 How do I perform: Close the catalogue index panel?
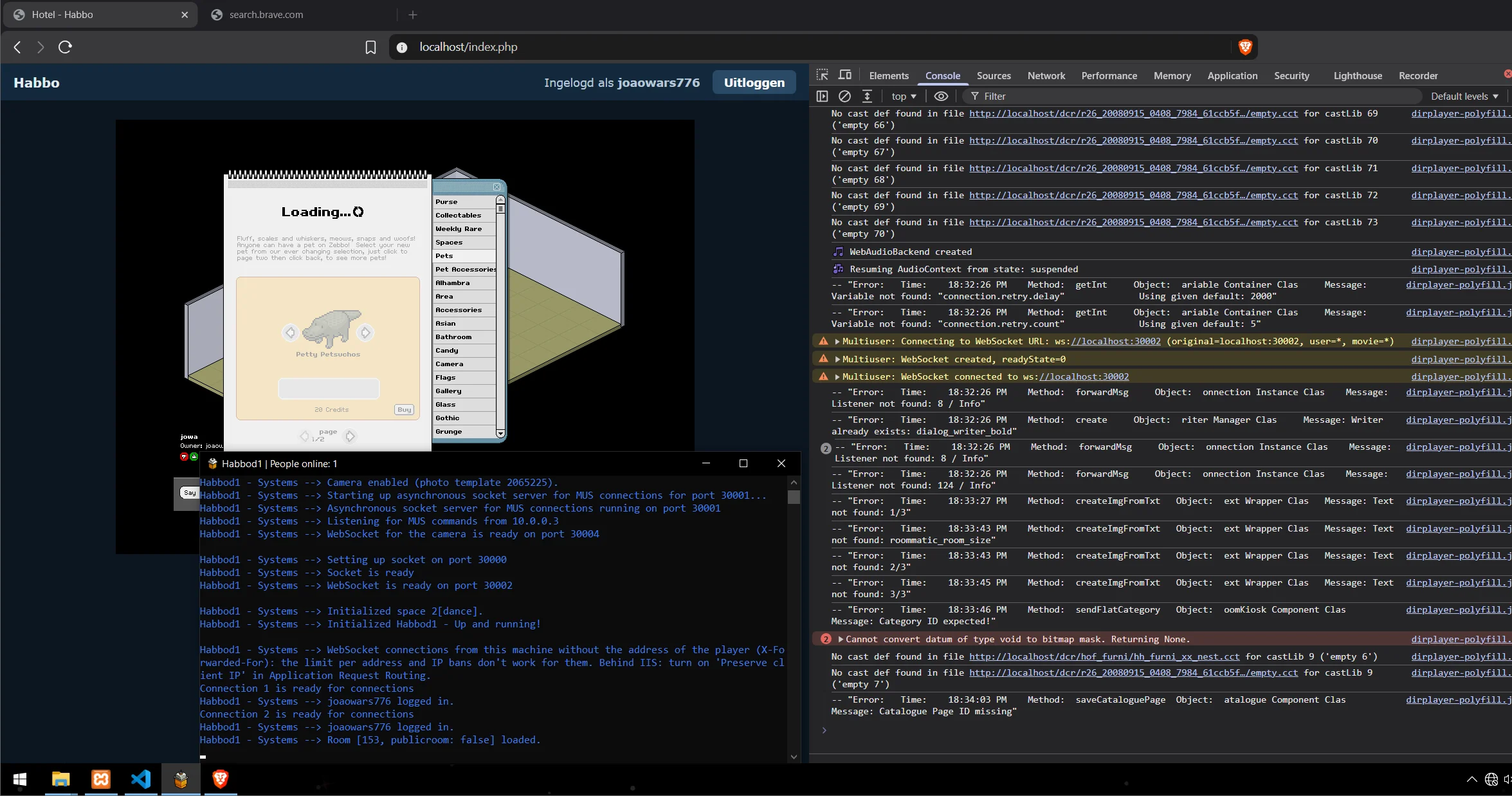(x=496, y=187)
